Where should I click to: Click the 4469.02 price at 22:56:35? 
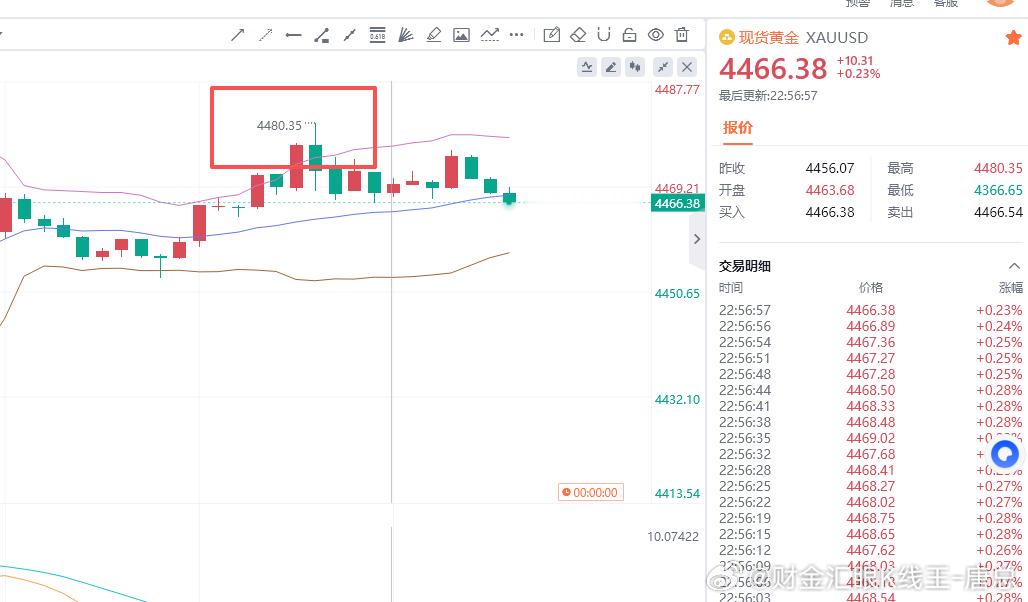coord(871,438)
